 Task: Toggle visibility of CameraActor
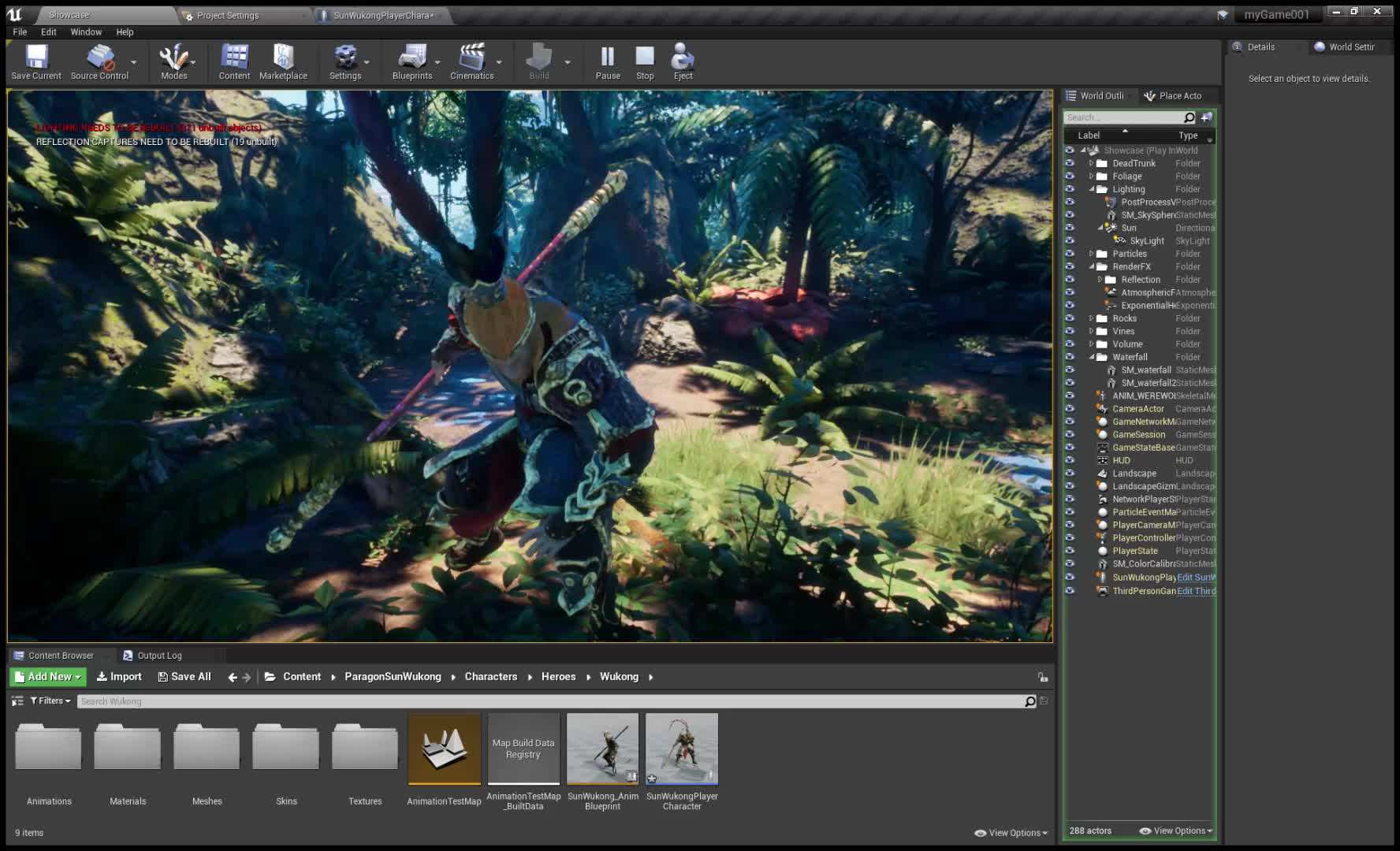[1070, 409]
